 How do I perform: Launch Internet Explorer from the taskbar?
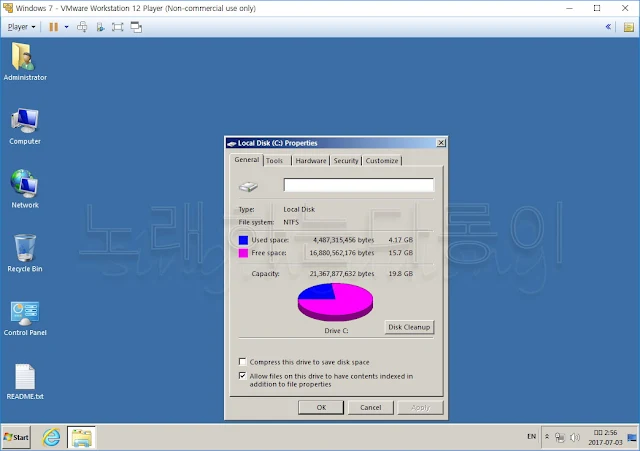click(x=51, y=438)
